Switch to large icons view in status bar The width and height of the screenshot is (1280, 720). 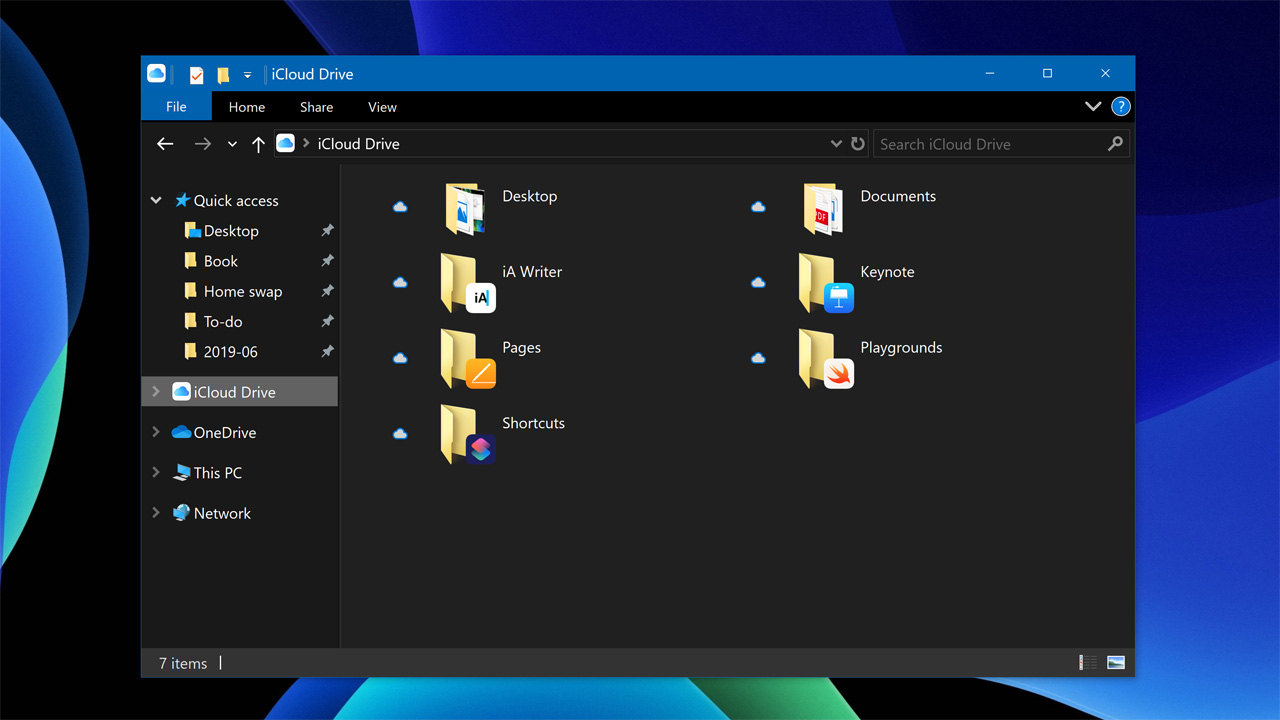1116,663
